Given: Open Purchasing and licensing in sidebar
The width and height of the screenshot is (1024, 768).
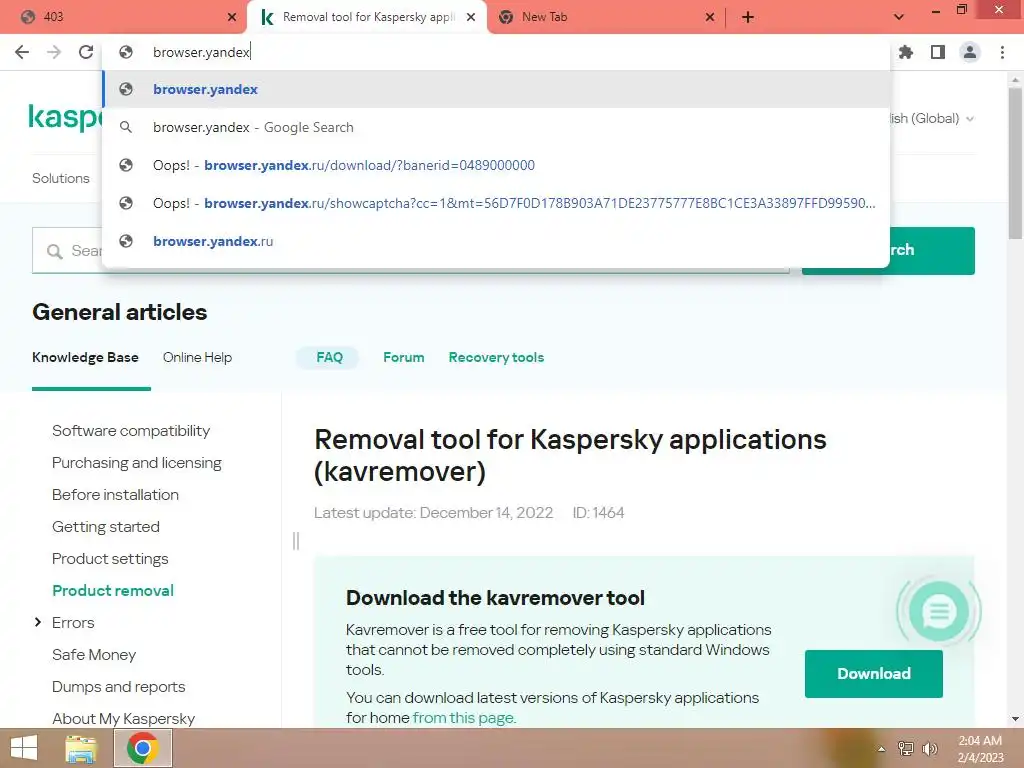Looking at the screenshot, I should (x=137, y=462).
